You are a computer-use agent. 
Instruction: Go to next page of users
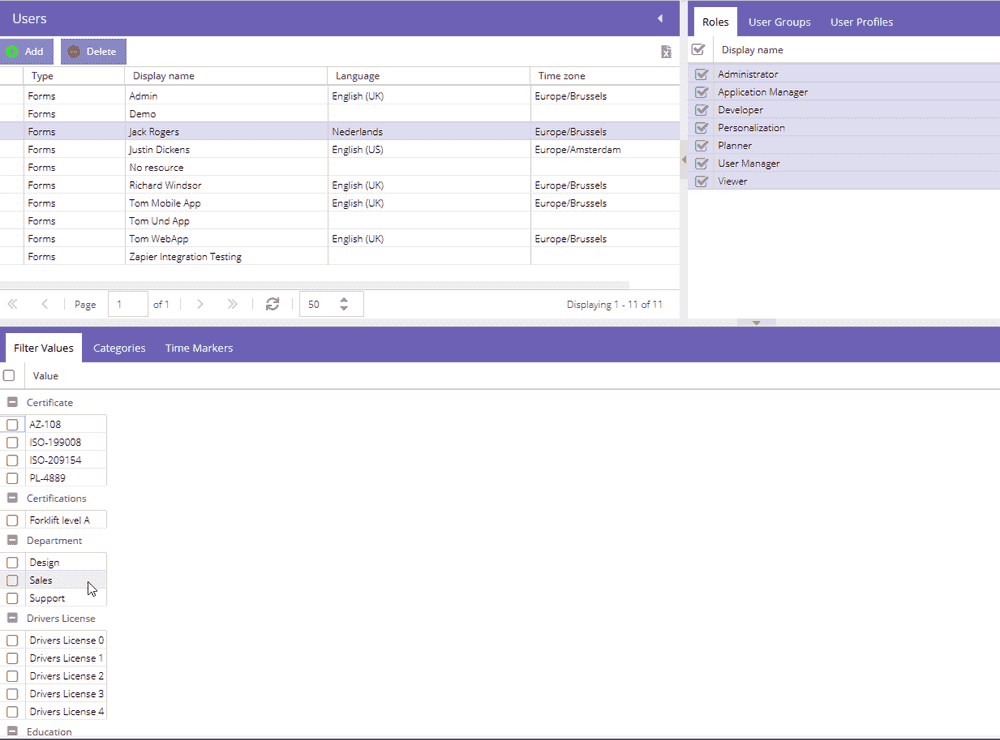[x=200, y=304]
